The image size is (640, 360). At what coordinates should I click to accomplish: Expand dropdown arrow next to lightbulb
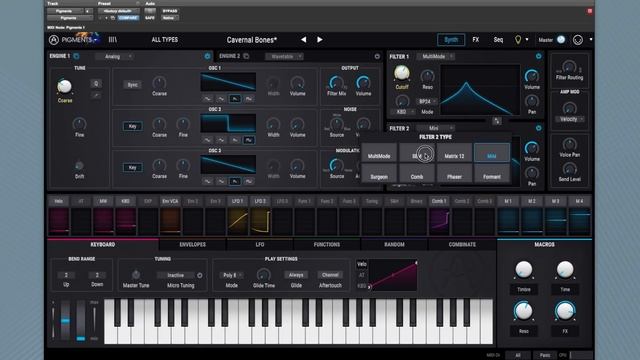(527, 40)
